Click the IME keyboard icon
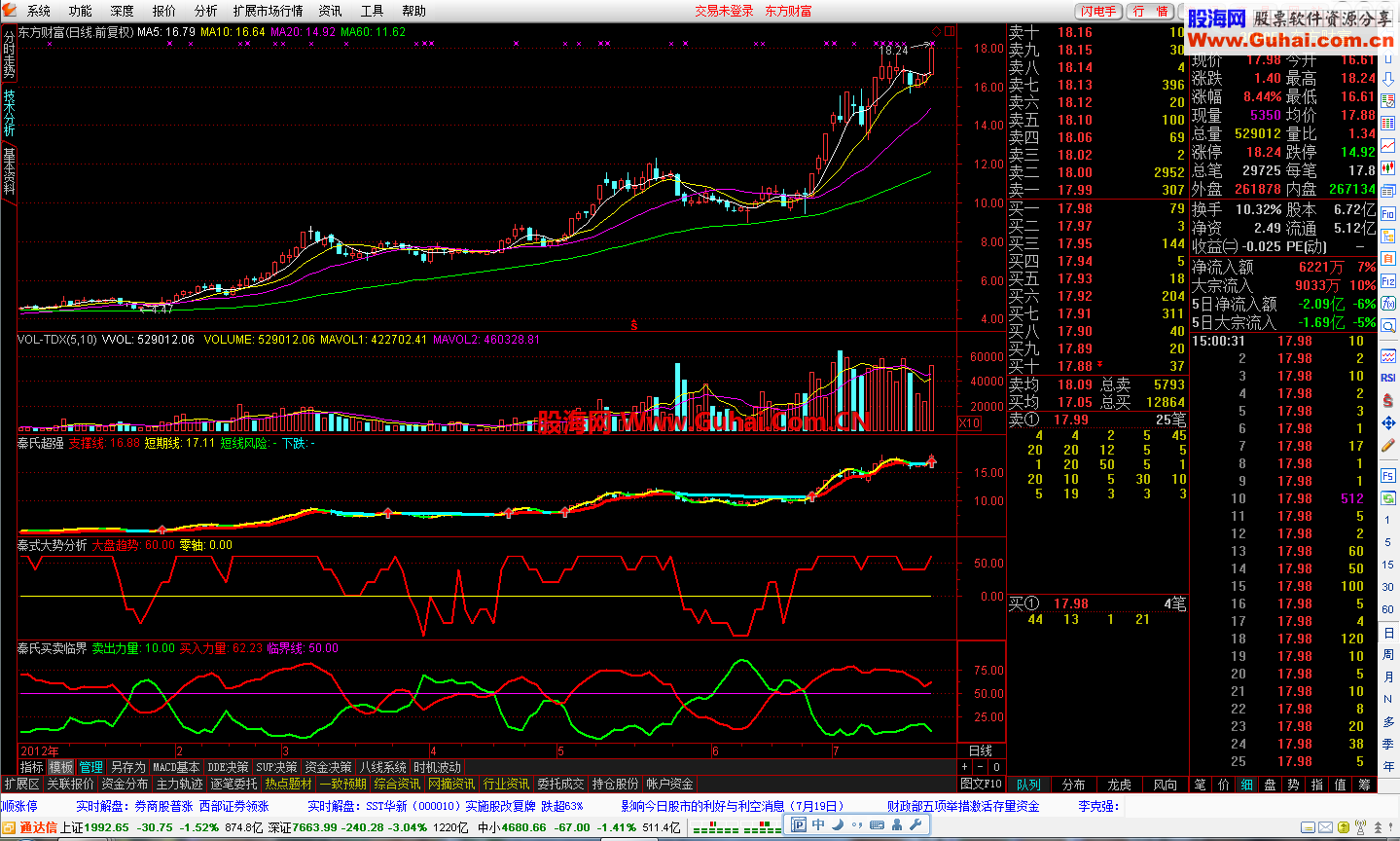The height and width of the screenshot is (841, 1400). pyautogui.click(x=876, y=825)
